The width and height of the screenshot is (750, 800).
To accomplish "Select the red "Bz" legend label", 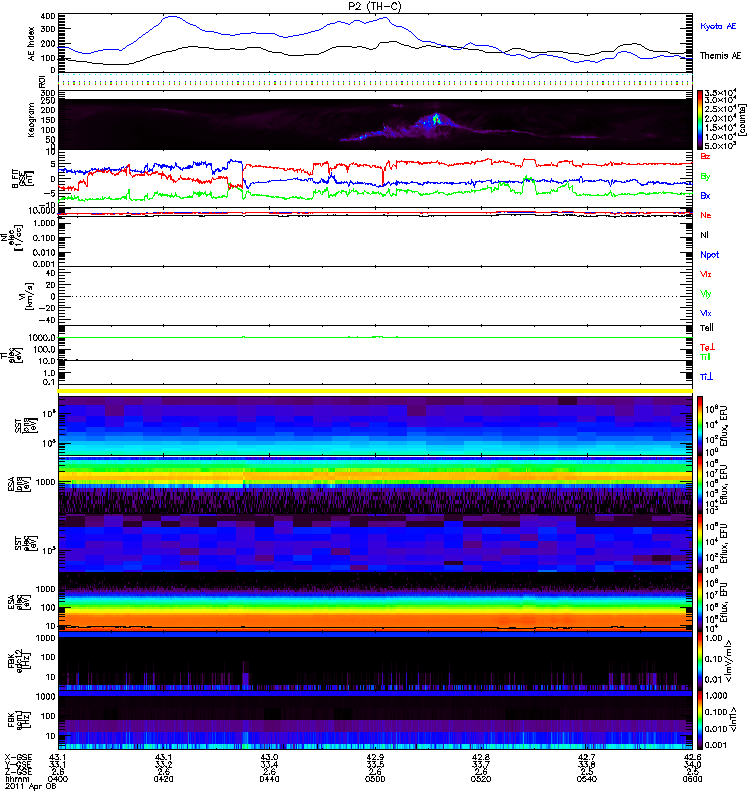I will pos(705,156).
